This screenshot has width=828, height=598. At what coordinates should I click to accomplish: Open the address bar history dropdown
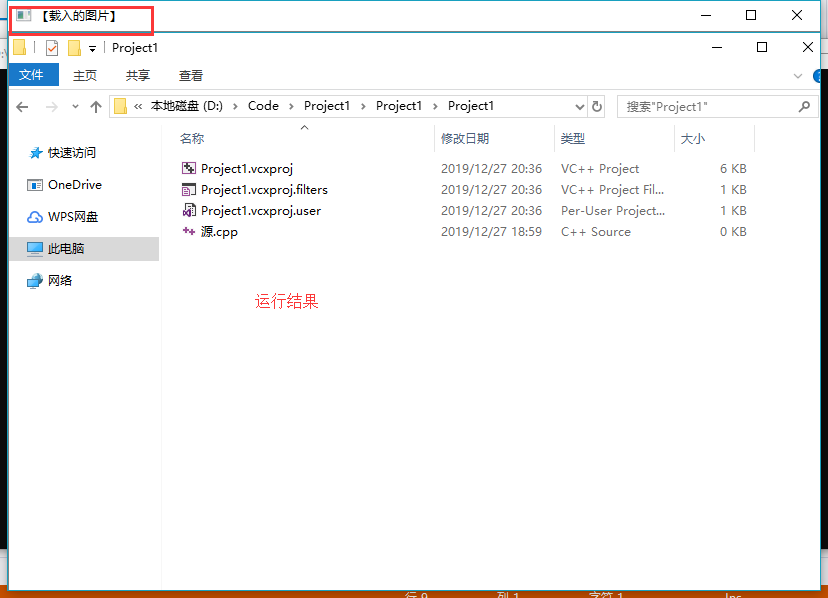pos(579,107)
